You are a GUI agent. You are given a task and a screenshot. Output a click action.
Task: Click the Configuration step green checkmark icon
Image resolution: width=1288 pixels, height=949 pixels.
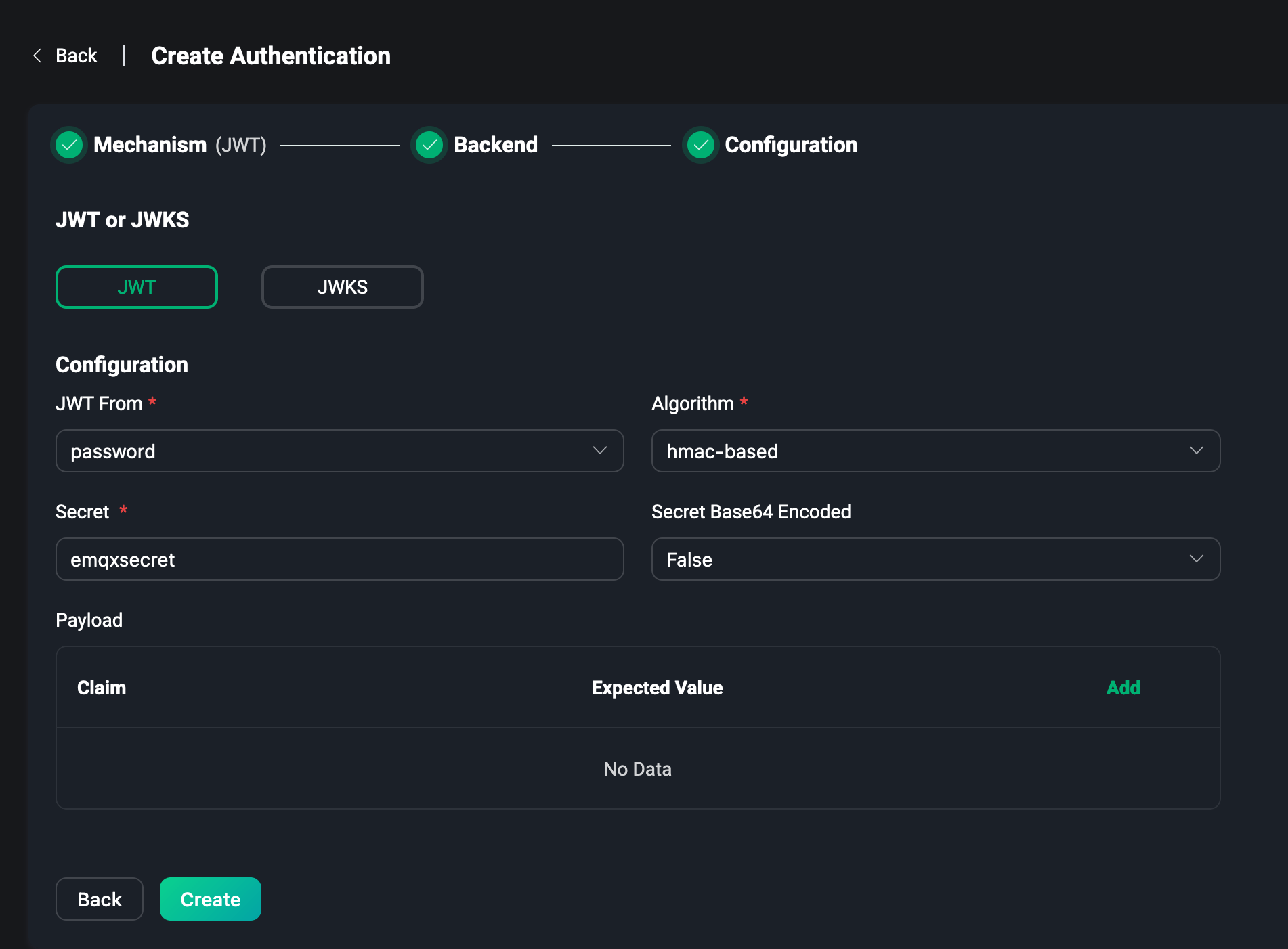tap(701, 145)
